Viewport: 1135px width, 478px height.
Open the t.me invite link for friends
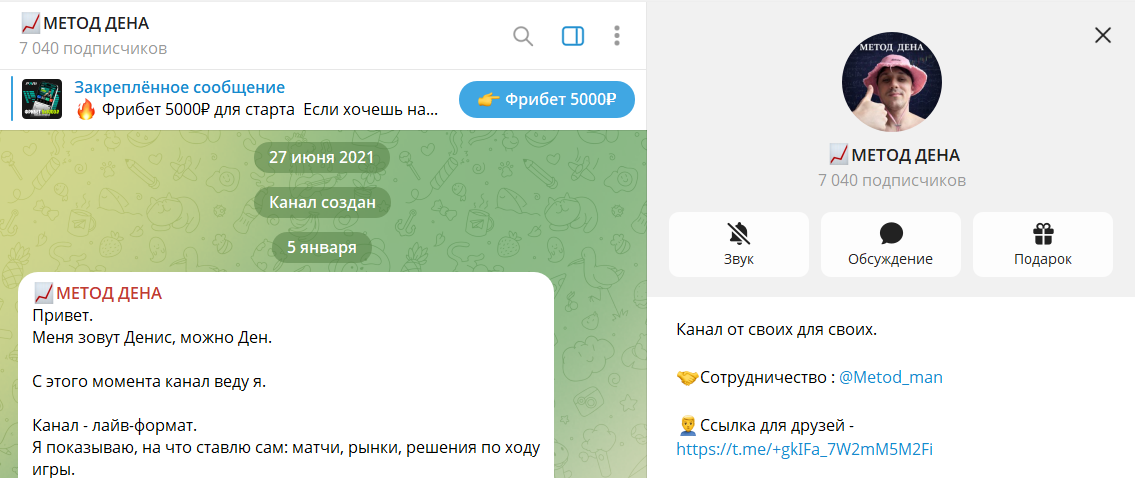[804, 449]
